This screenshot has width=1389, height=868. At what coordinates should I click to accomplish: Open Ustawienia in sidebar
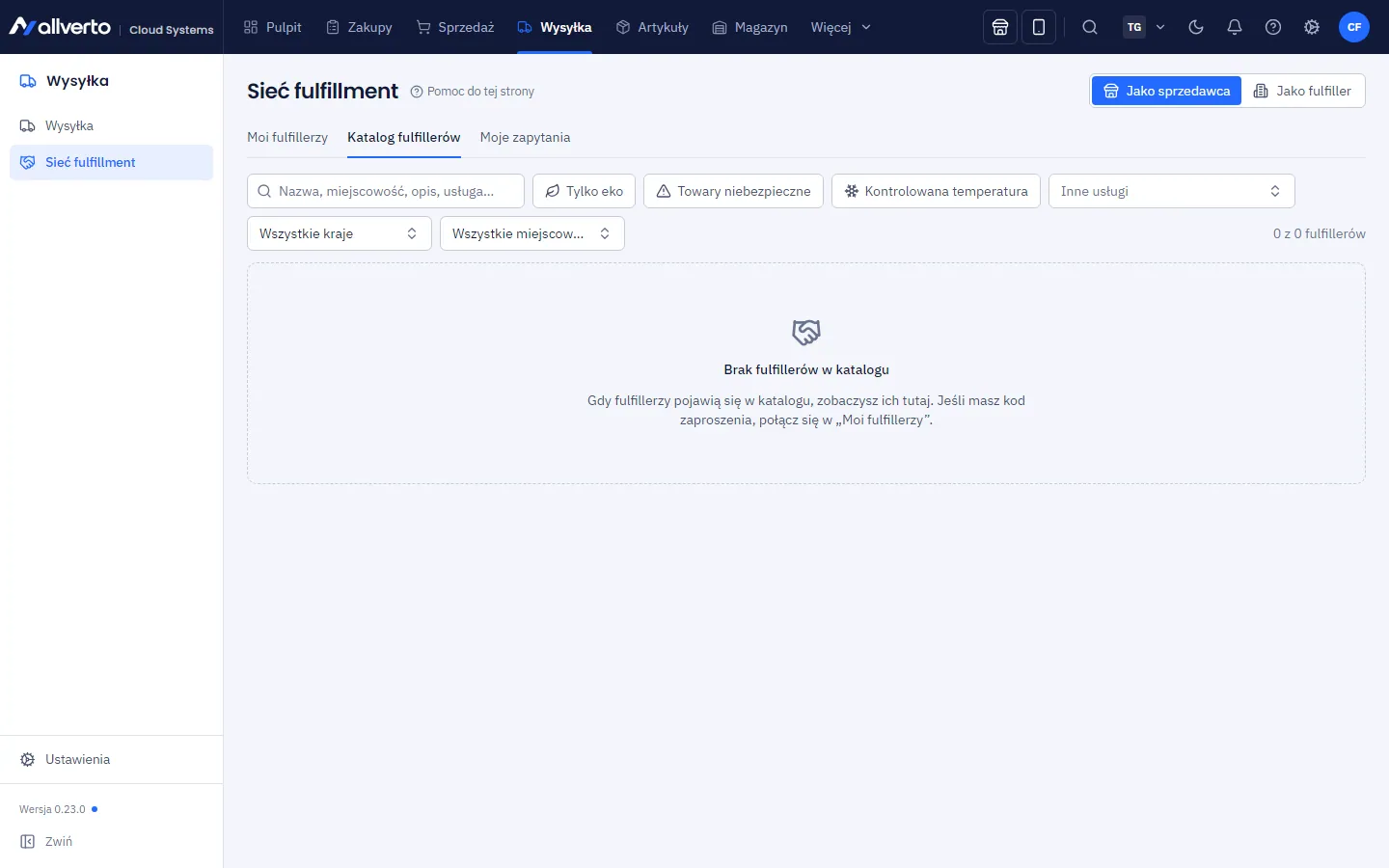click(x=111, y=759)
